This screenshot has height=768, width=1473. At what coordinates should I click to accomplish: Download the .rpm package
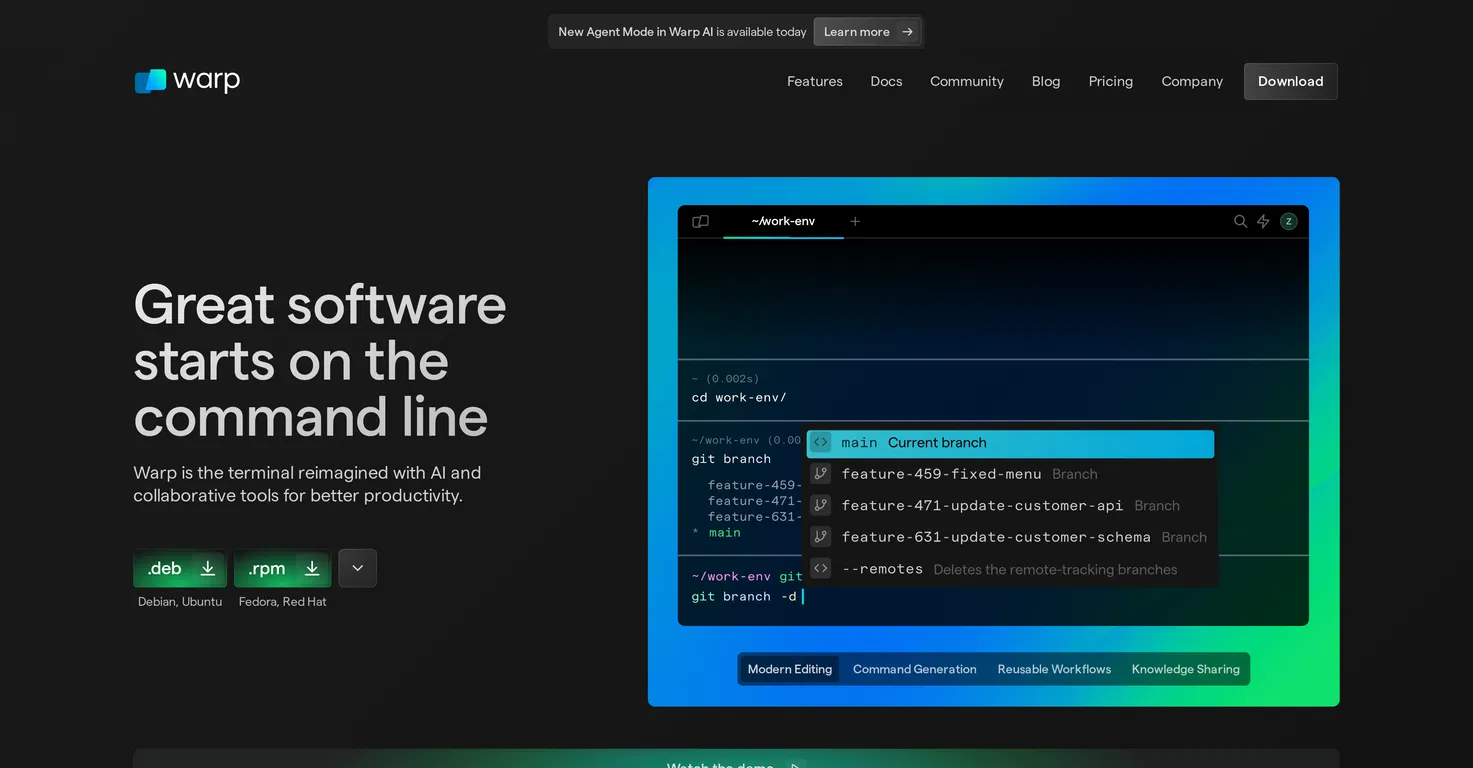click(x=282, y=568)
